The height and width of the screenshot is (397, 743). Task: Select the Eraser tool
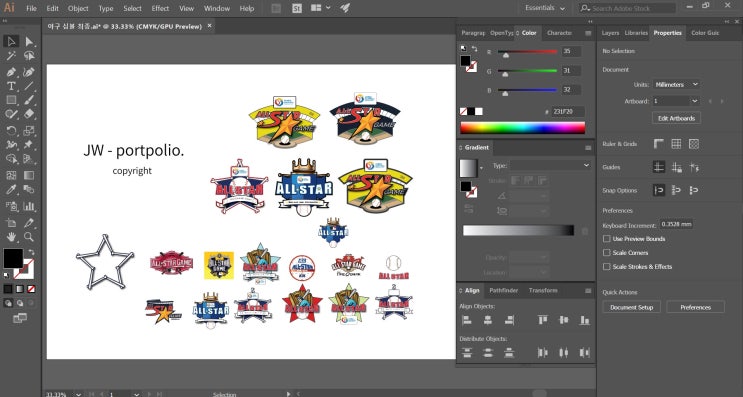pyautogui.click(x=29, y=114)
